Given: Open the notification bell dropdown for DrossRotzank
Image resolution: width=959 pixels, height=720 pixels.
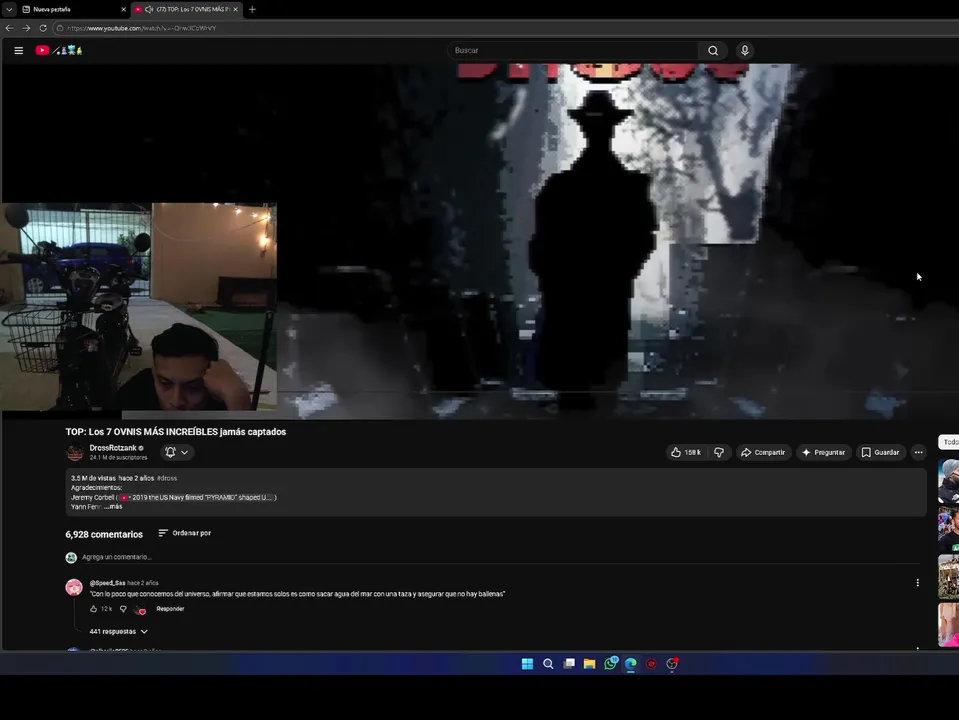Looking at the screenshot, I should click(x=176, y=453).
